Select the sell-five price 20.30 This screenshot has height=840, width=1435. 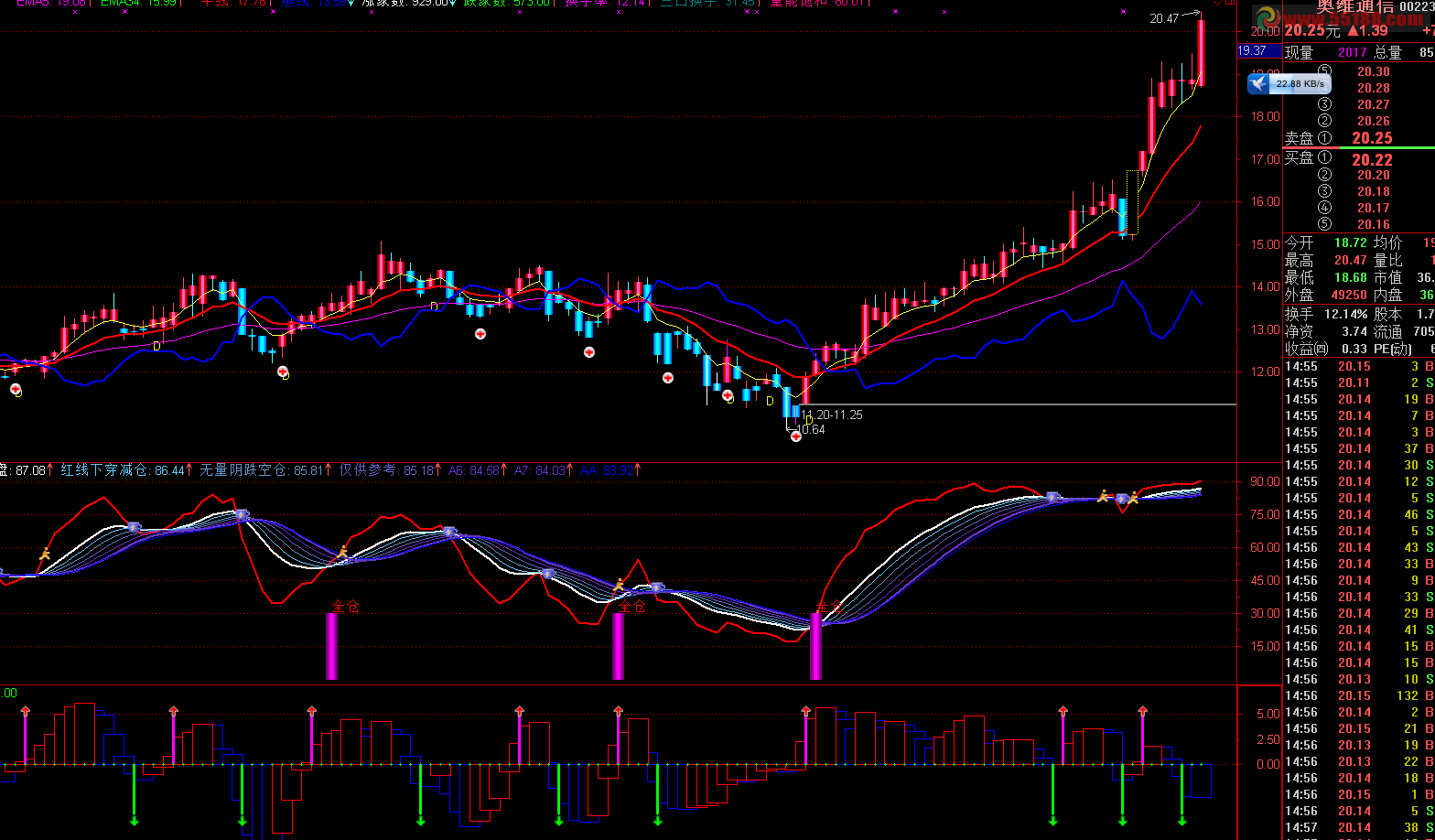click(x=1374, y=71)
